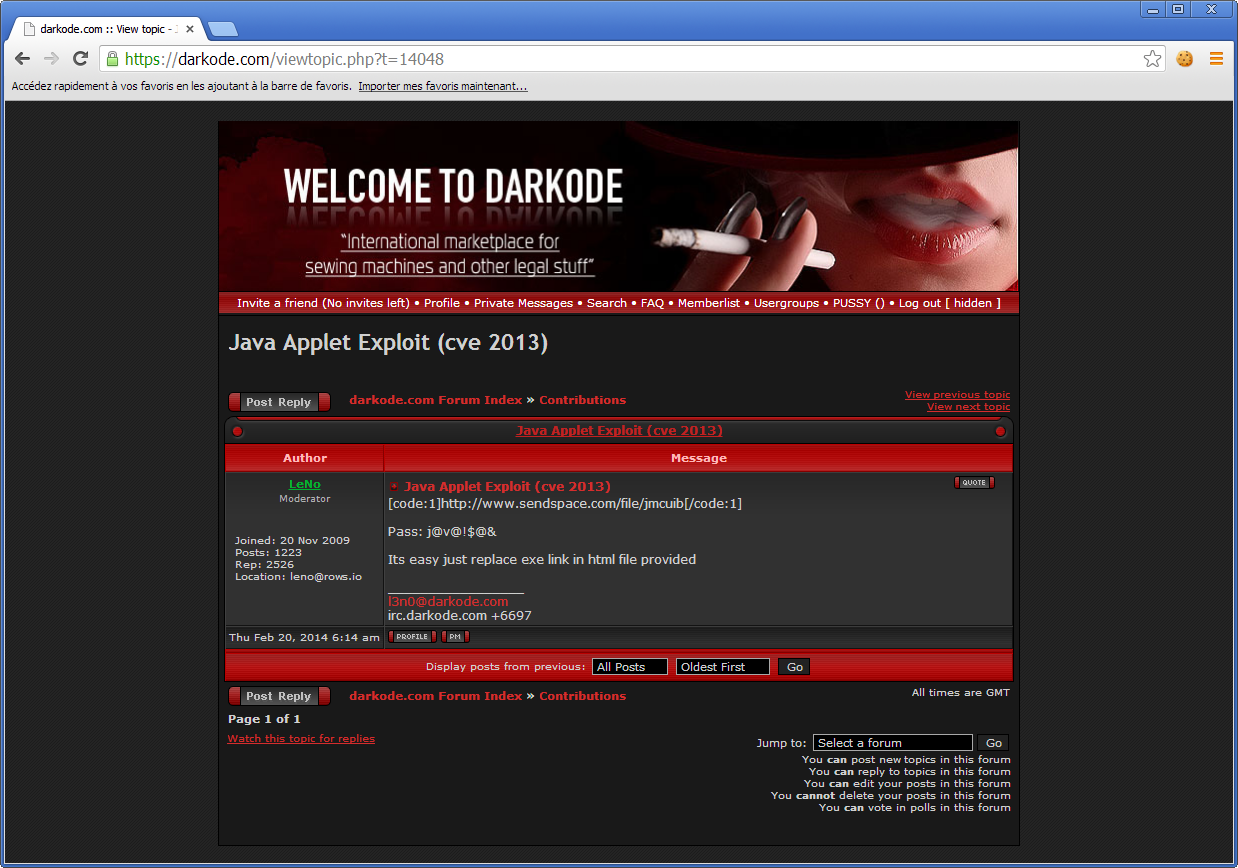The image size is (1238, 868).
Task: Click the browser back arrow
Action: (x=22, y=59)
